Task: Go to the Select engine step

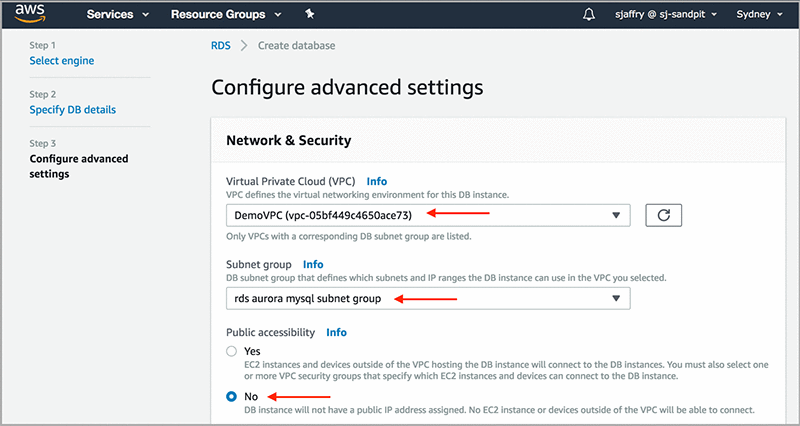Action: [x=62, y=61]
